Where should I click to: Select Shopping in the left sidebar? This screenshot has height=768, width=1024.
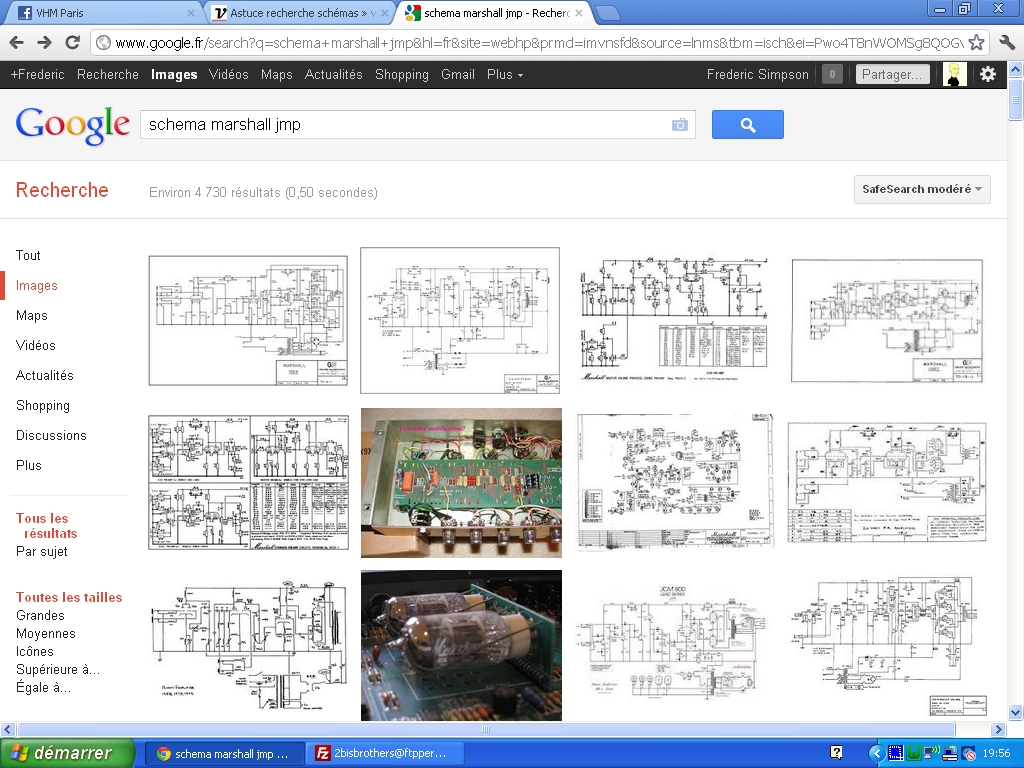coord(42,406)
